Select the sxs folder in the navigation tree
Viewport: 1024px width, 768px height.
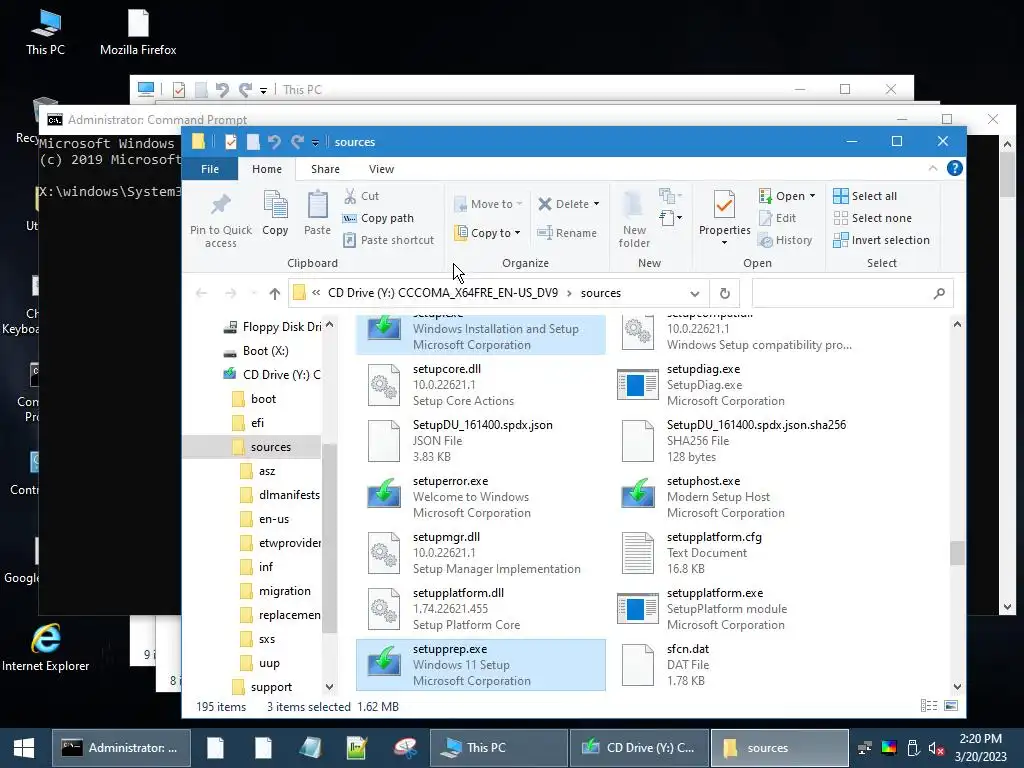[x=266, y=639]
